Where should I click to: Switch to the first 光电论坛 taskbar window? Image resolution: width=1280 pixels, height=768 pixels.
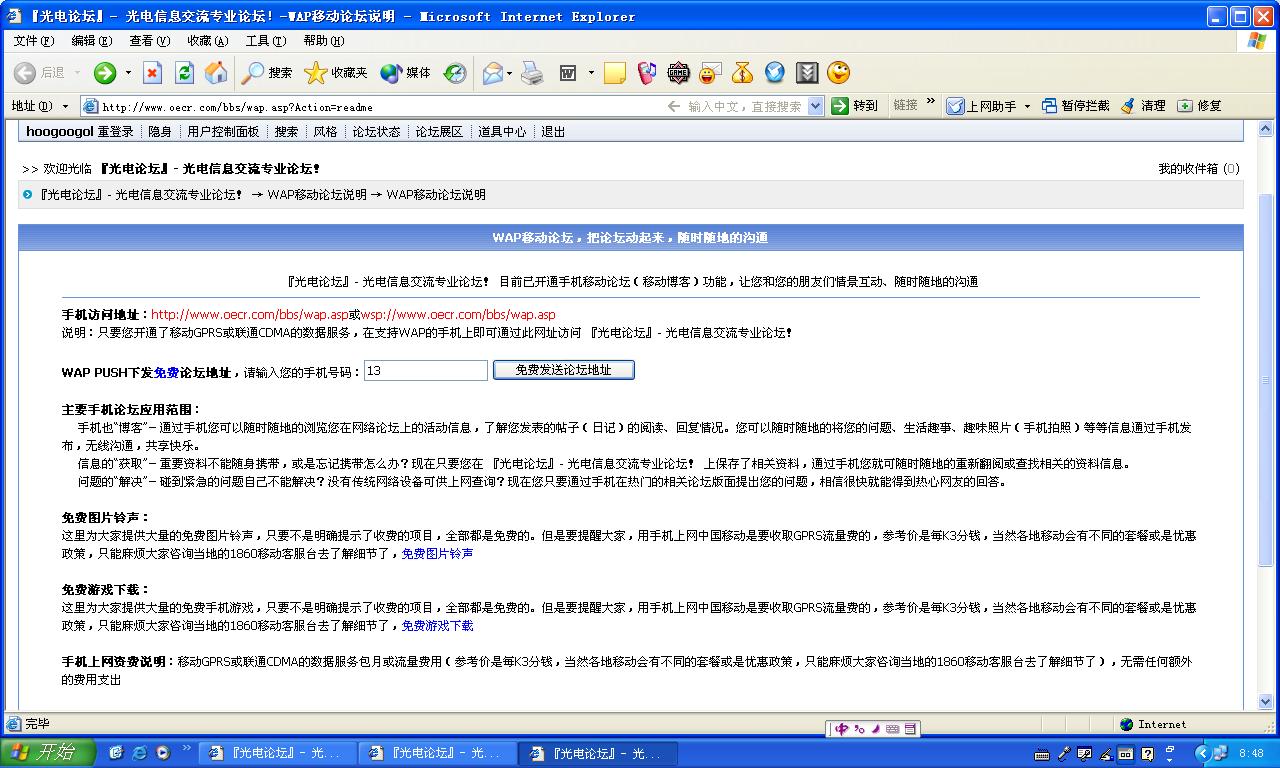(x=277, y=754)
